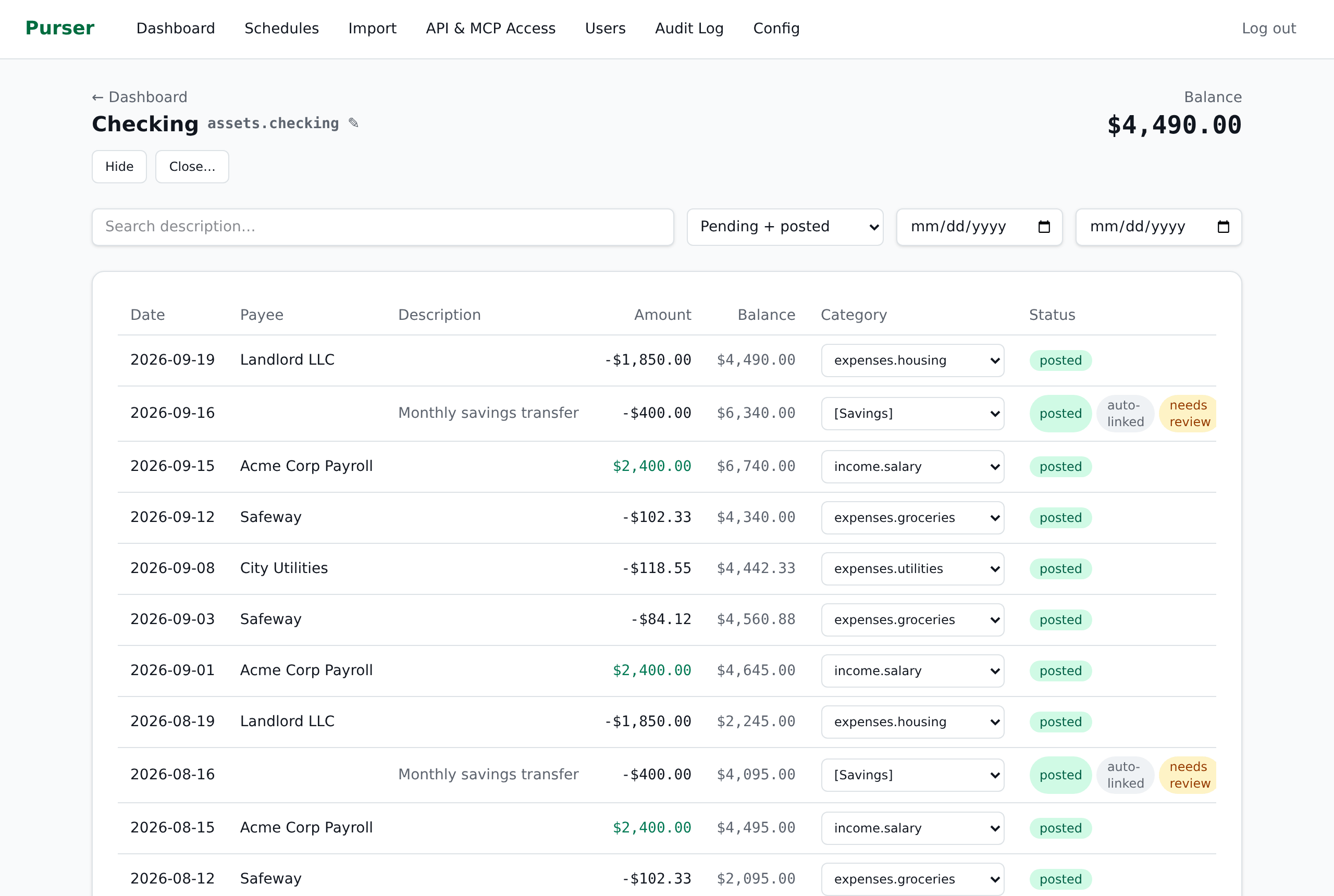The width and height of the screenshot is (1334, 896).
Task: Click the $4,490.00 account balance heading
Action: point(1174,125)
